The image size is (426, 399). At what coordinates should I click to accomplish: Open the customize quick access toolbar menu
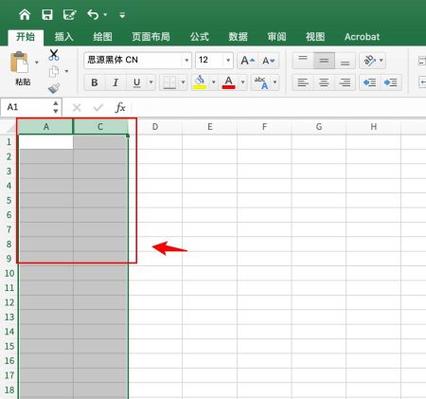coord(122,15)
